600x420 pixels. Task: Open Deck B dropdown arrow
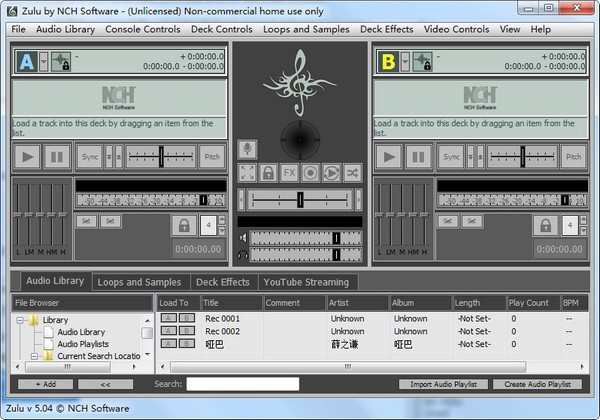click(402, 62)
